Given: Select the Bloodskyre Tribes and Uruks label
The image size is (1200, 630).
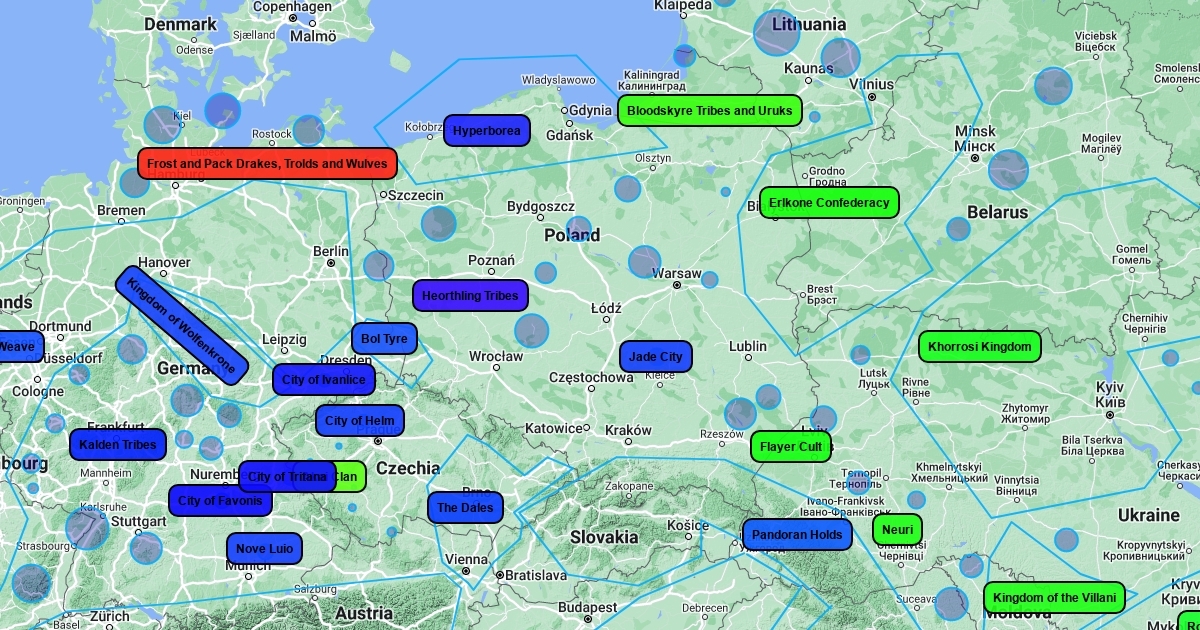Looking at the screenshot, I should (709, 110).
